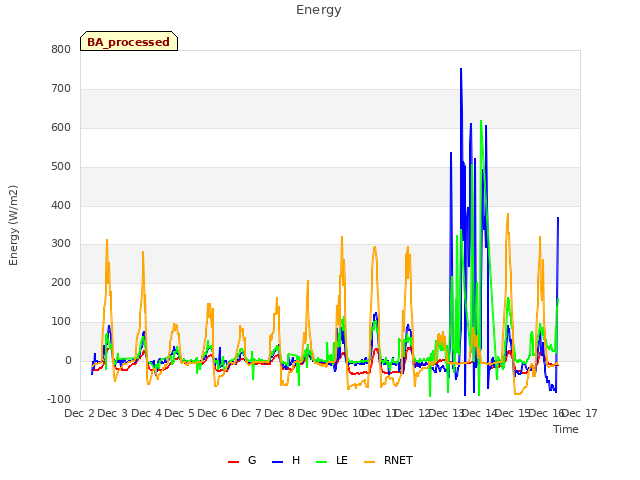The height and width of the screenshot is (480, 640).
Task: Click the orange RNET peak on Dec 14
Action: pyautogui.click(x=508, y=214)
